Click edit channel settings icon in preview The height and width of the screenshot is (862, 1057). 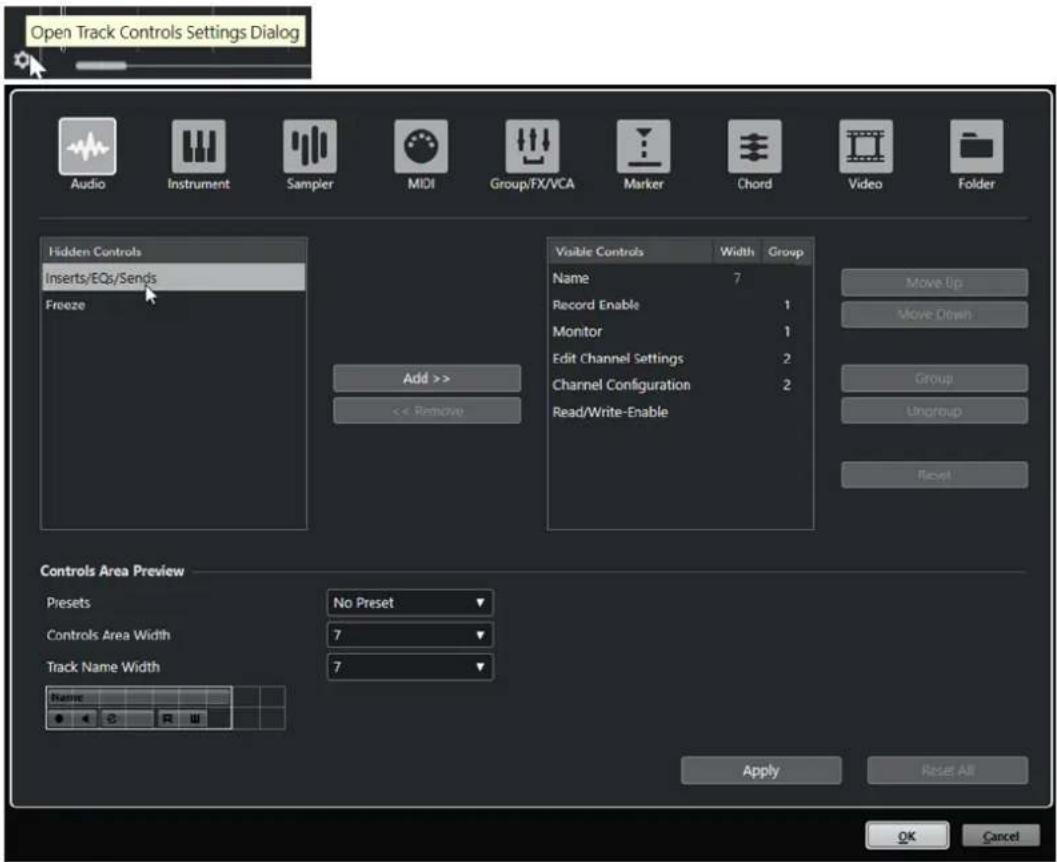point(112,718)
